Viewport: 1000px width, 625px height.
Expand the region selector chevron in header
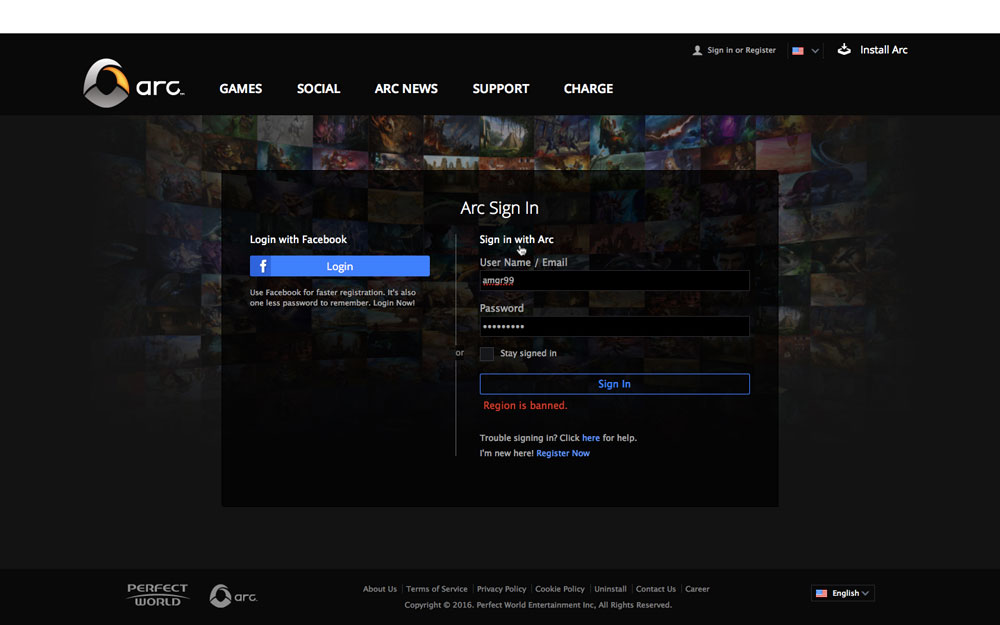[x=815, y=51]
